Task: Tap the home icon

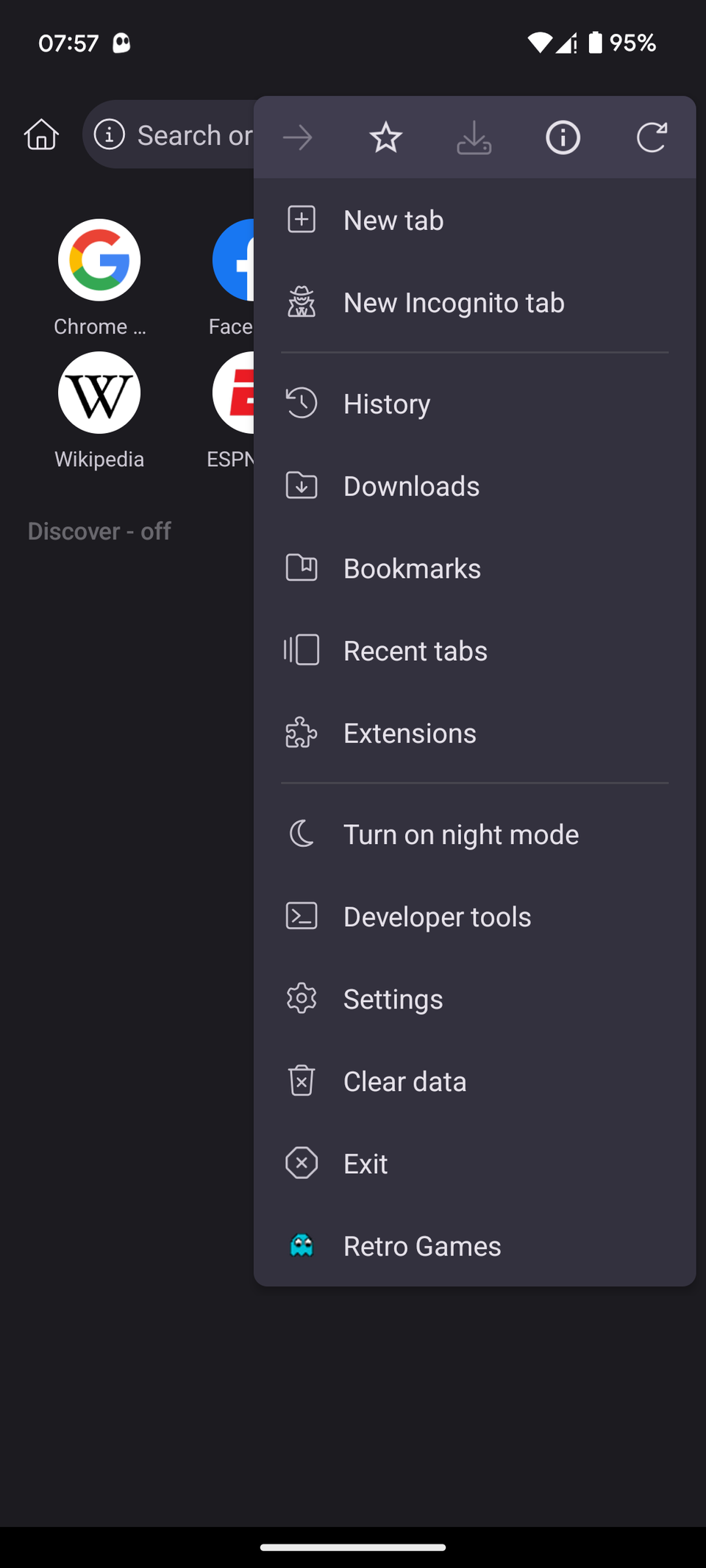Action: pos(41,135)
